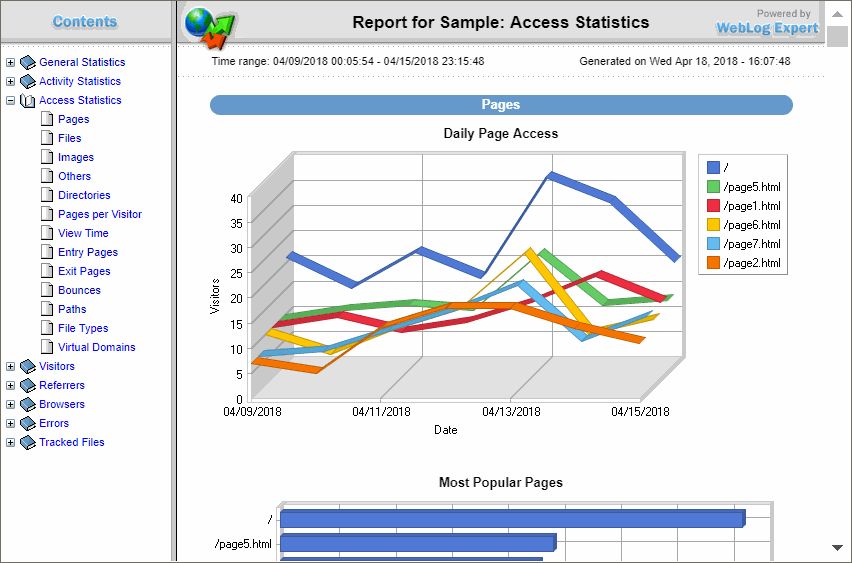The width and height of the screenshot is (852, 563).
Task: Click the page icon next to Pages
Action: pos(48,119)
